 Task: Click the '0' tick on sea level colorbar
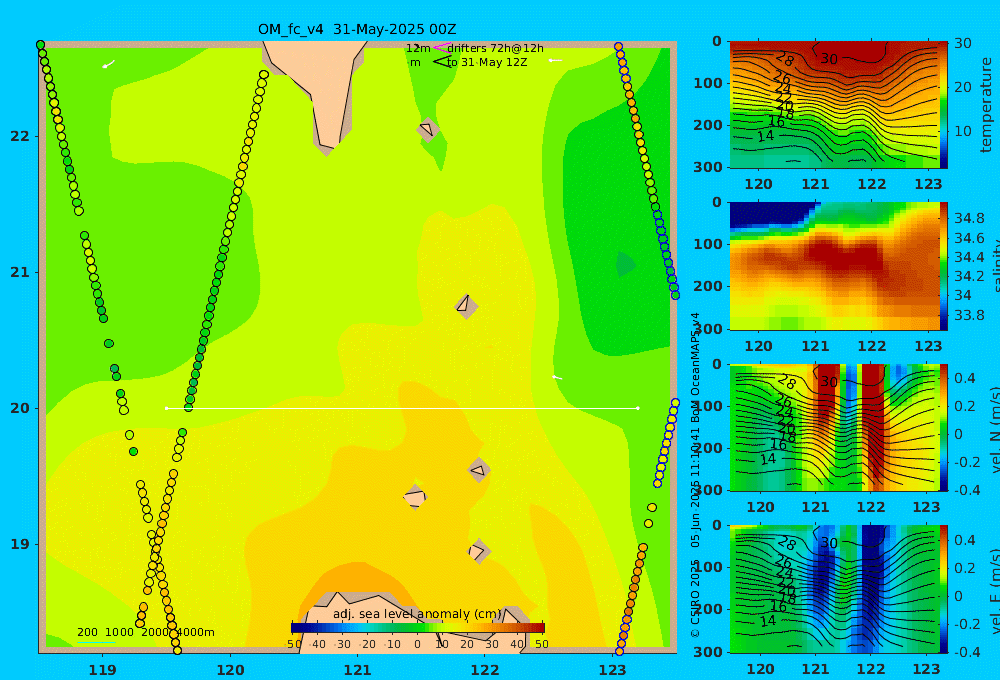[417, 644]
